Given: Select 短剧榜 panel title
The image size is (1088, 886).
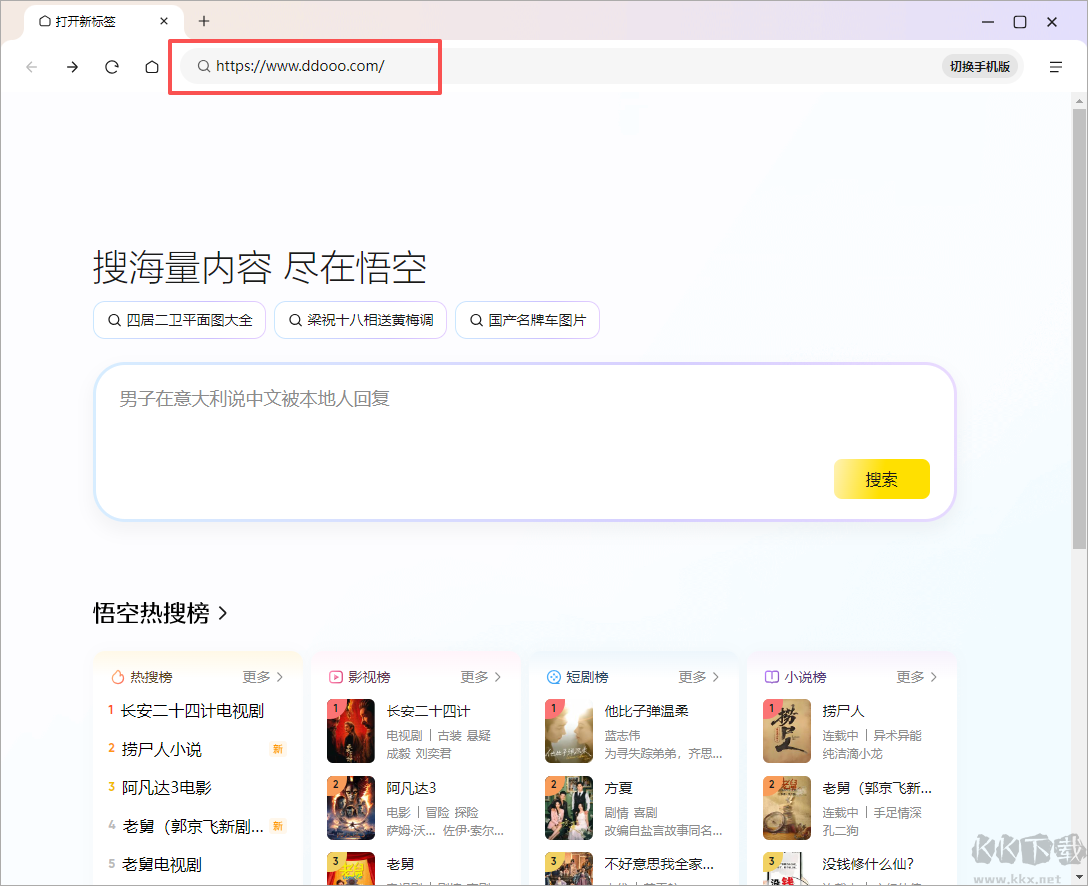Looking at the screenshot, I should point(587,677).
